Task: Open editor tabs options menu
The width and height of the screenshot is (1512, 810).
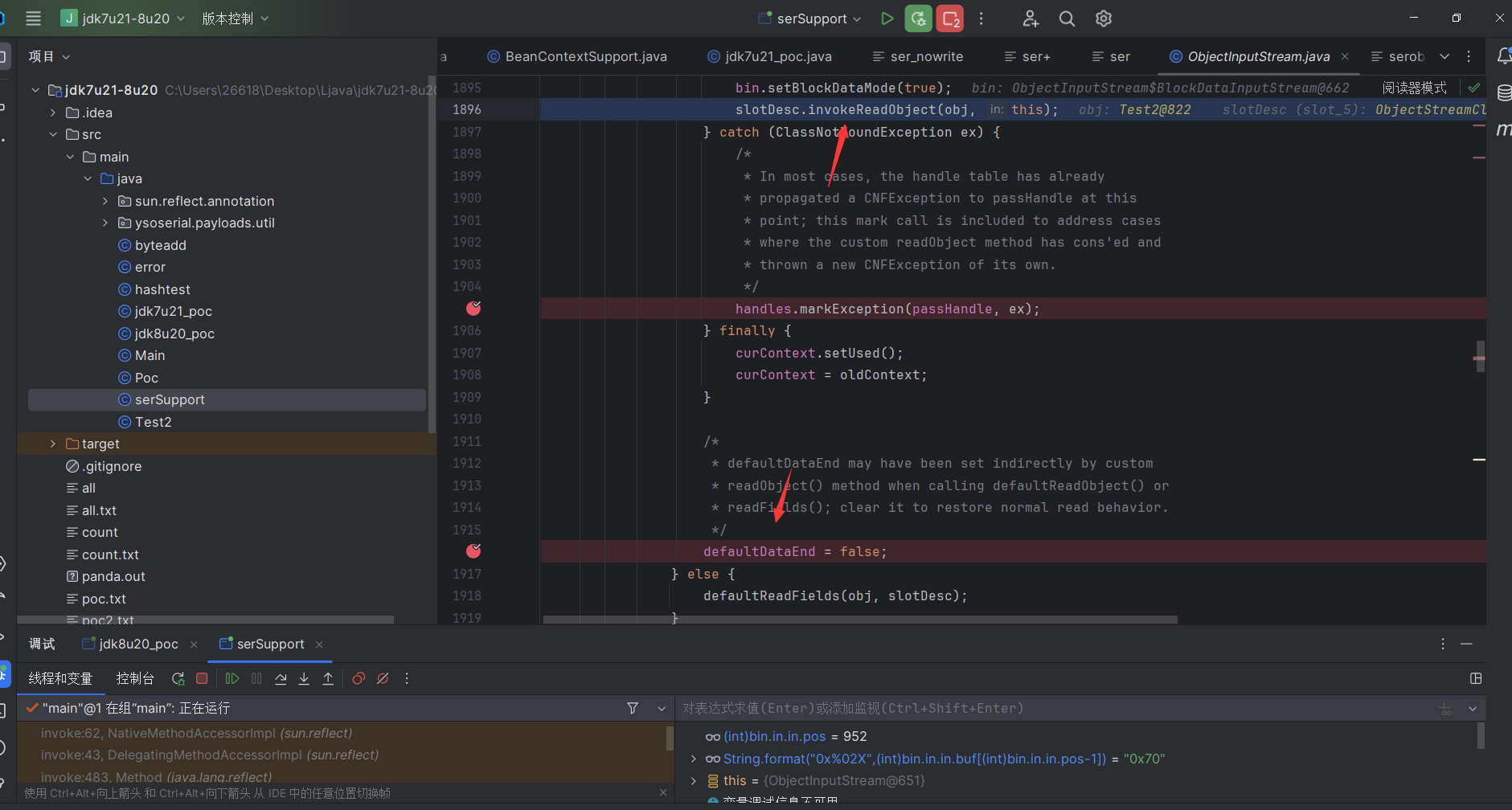Action: coord(1469,56)
